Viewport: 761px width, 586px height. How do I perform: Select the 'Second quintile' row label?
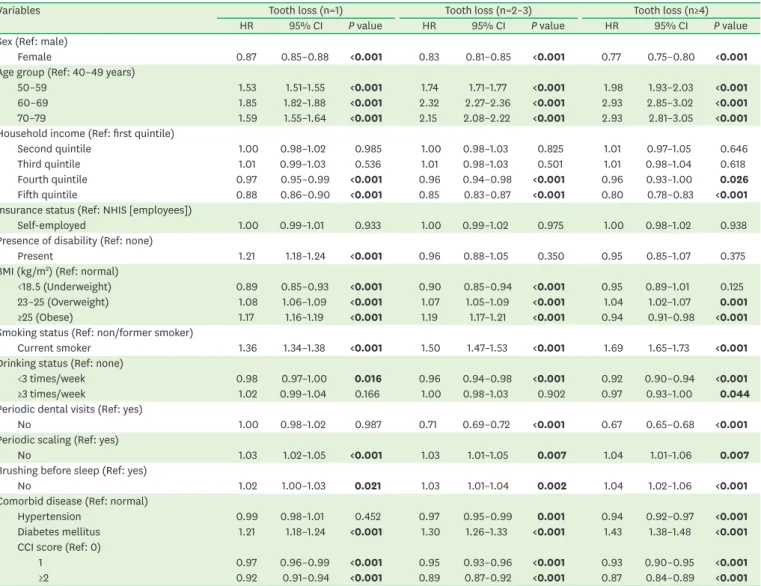54,149
